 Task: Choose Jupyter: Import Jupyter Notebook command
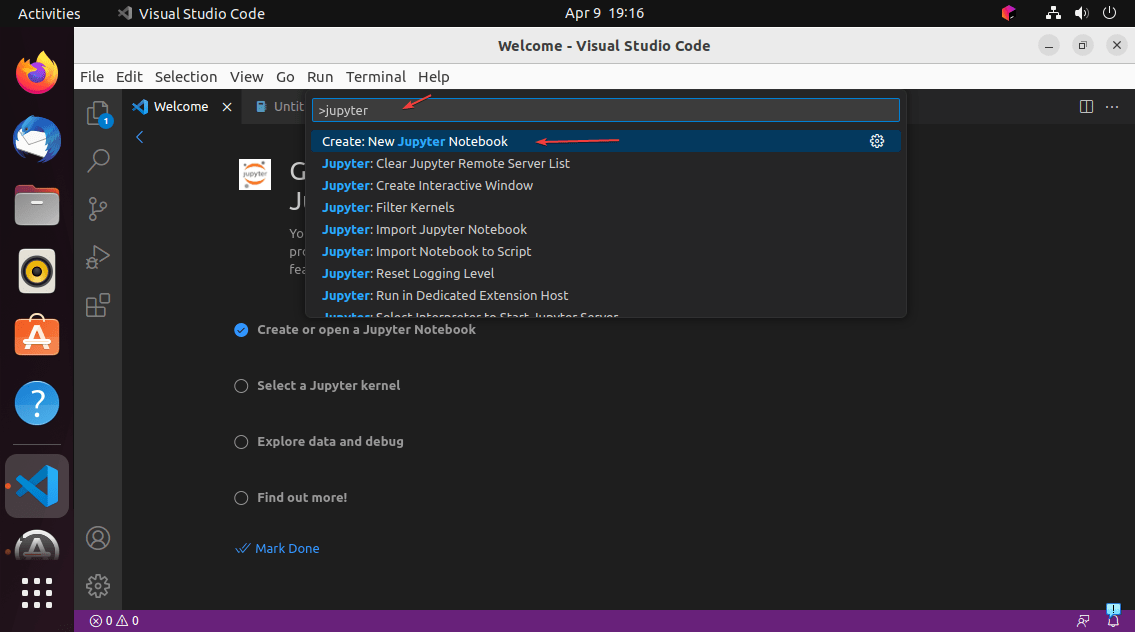click(606, 229)
